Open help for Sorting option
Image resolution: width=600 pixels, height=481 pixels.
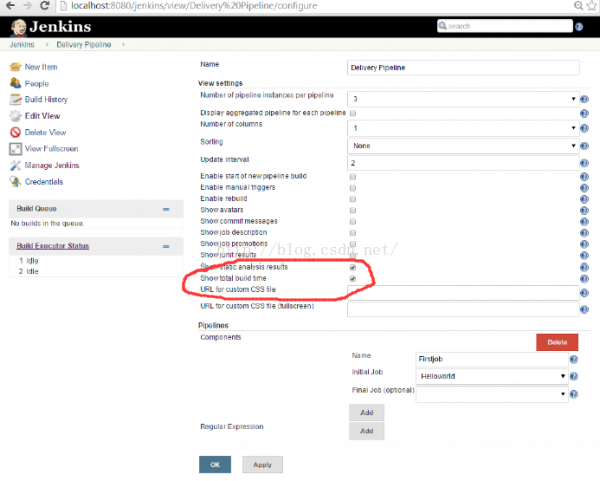pos(584,146)
